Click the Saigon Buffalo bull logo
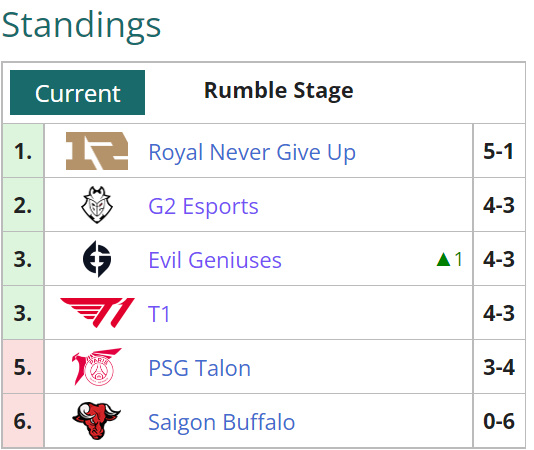534x450 pixels. point(97,421)
